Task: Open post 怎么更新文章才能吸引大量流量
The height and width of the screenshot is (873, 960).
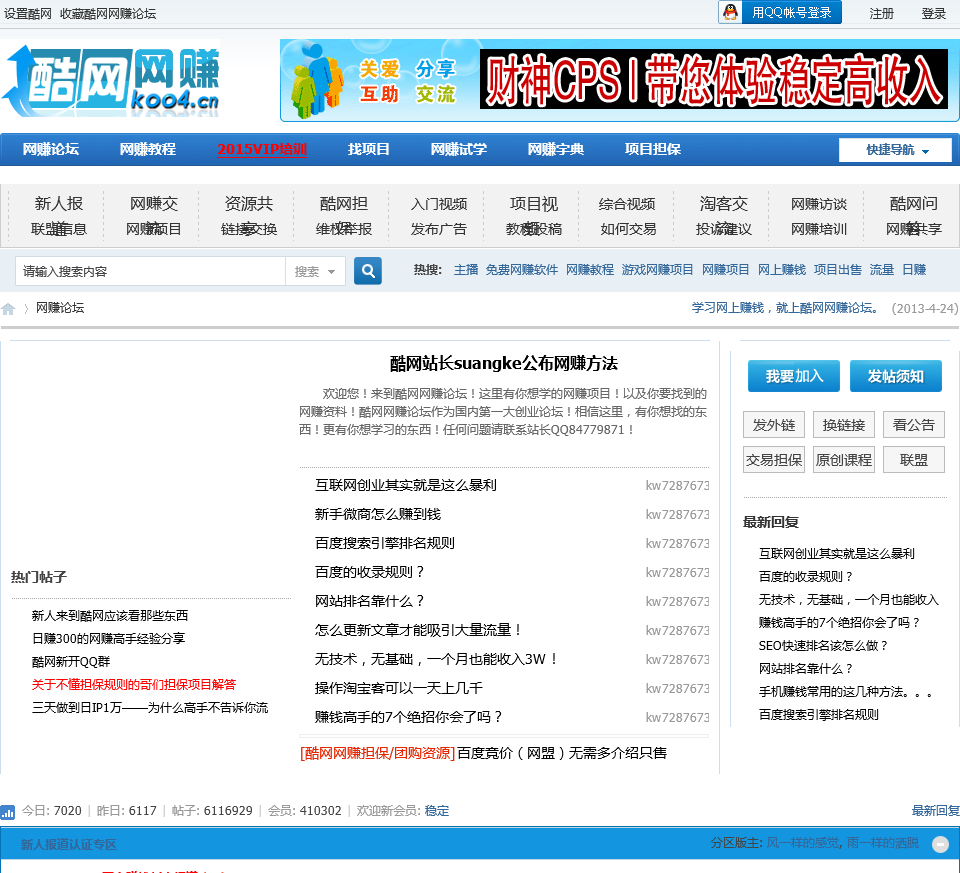Action: click(x=419, y=630)
